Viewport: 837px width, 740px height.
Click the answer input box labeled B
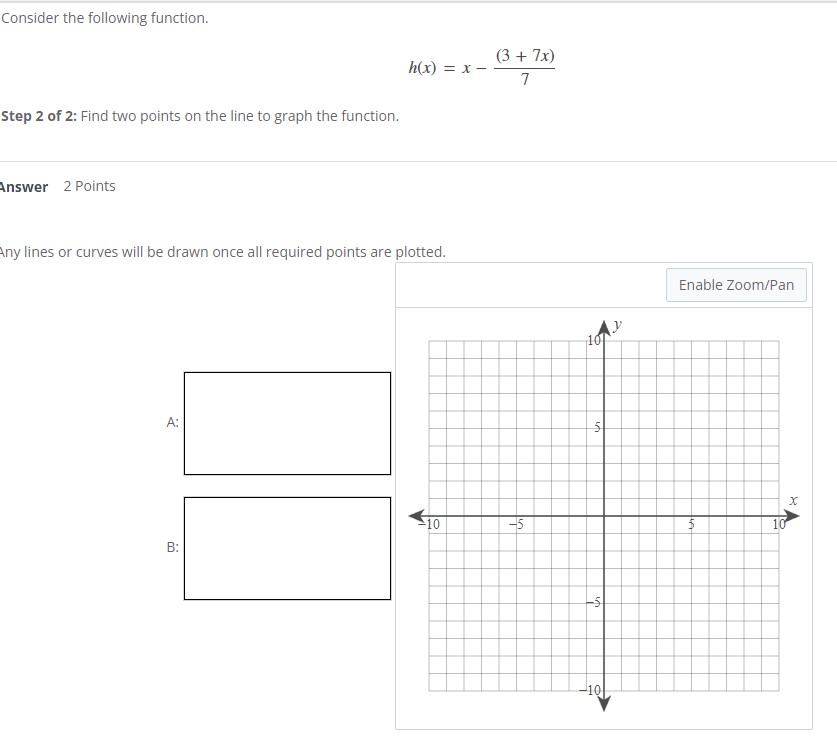tap(286, 548)
